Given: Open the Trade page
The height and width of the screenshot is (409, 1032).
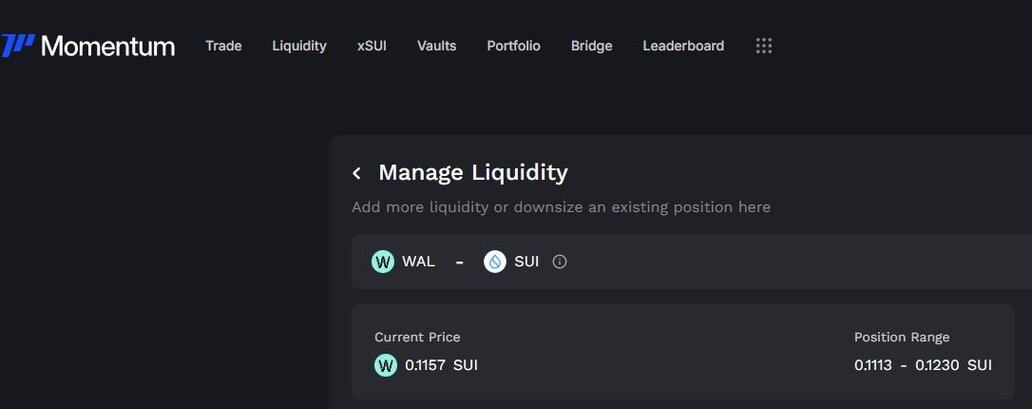Looking at the screenshot, I should click(224, 45).
